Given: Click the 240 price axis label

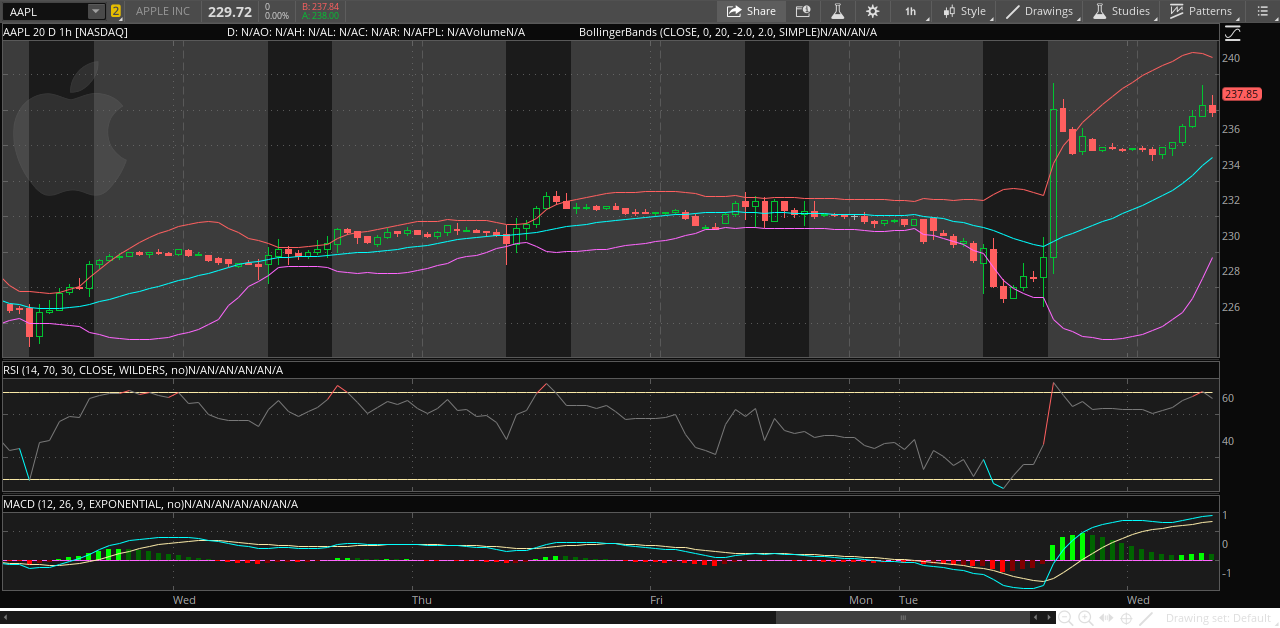Looking at the screenshot, I should pyautogui.click(x=1232, y=58).
